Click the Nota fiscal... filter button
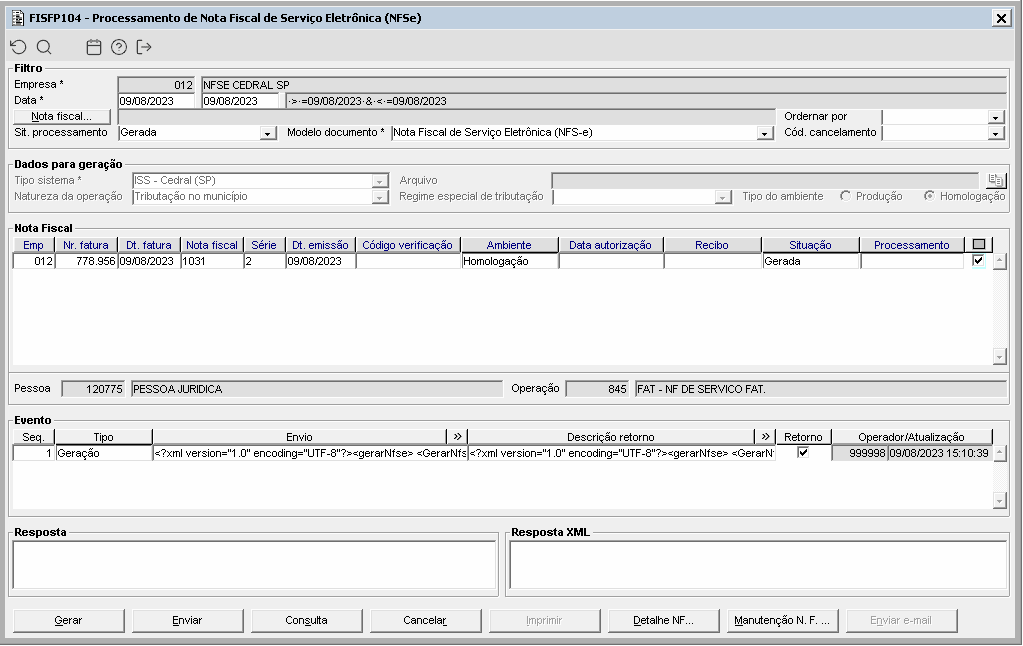 coord(62,116)
